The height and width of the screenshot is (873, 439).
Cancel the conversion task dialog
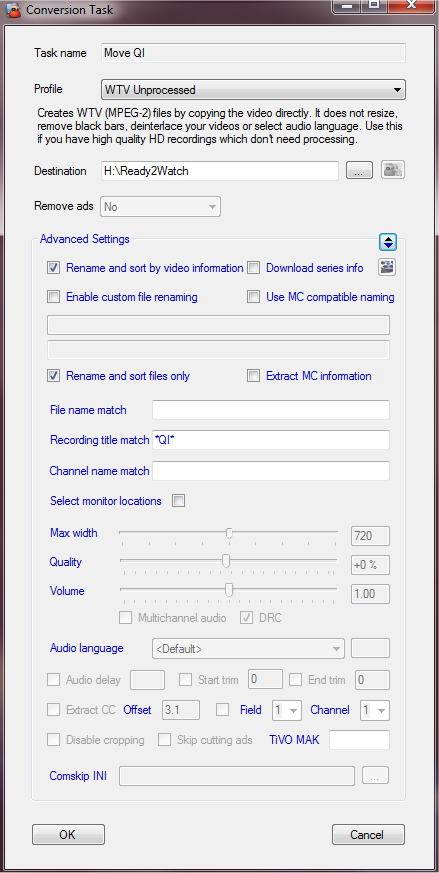368,835
